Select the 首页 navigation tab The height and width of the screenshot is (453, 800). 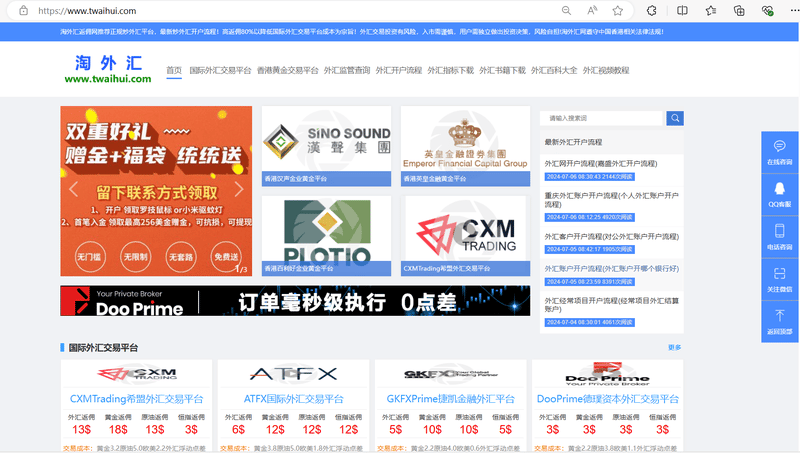174,70
